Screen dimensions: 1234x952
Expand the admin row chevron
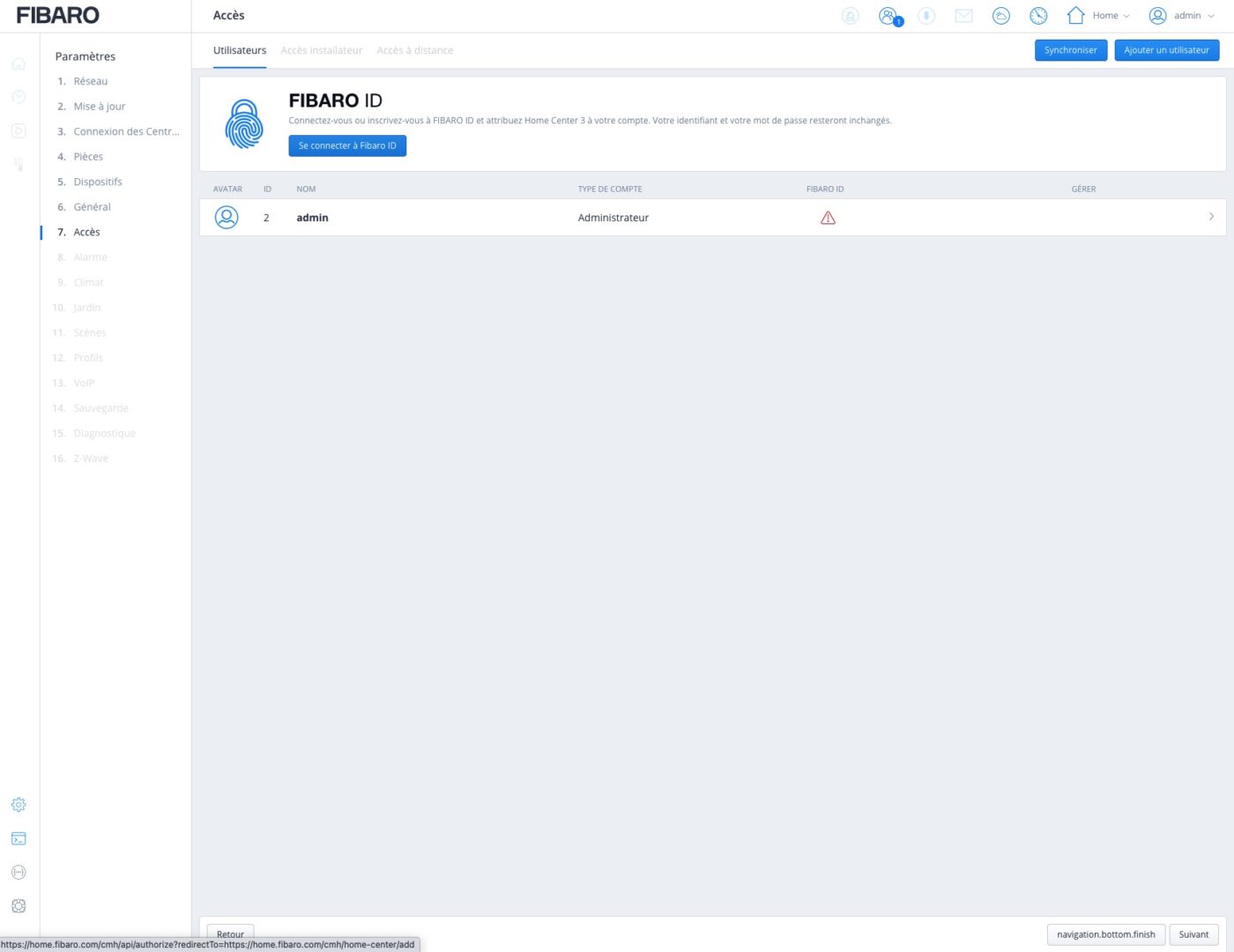1211,217
